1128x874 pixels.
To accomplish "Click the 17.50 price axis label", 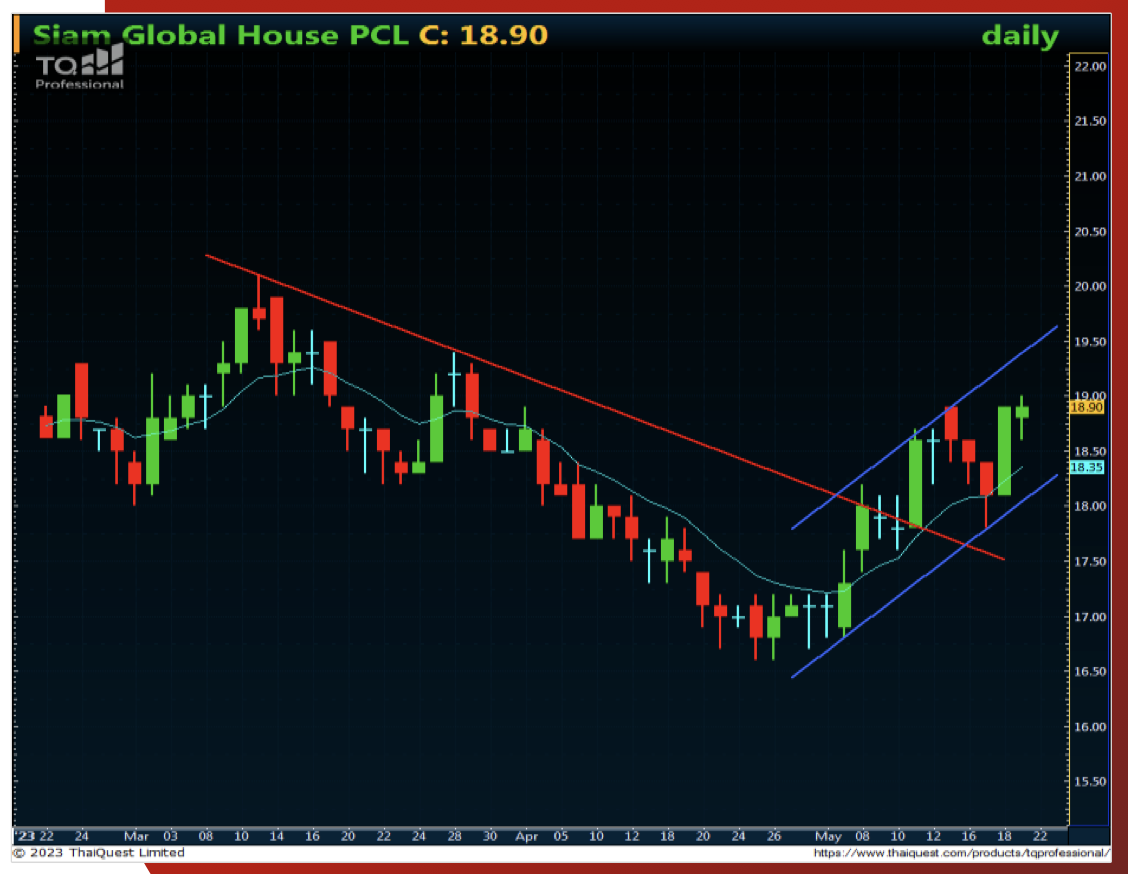I will (x=1089, y=562).
